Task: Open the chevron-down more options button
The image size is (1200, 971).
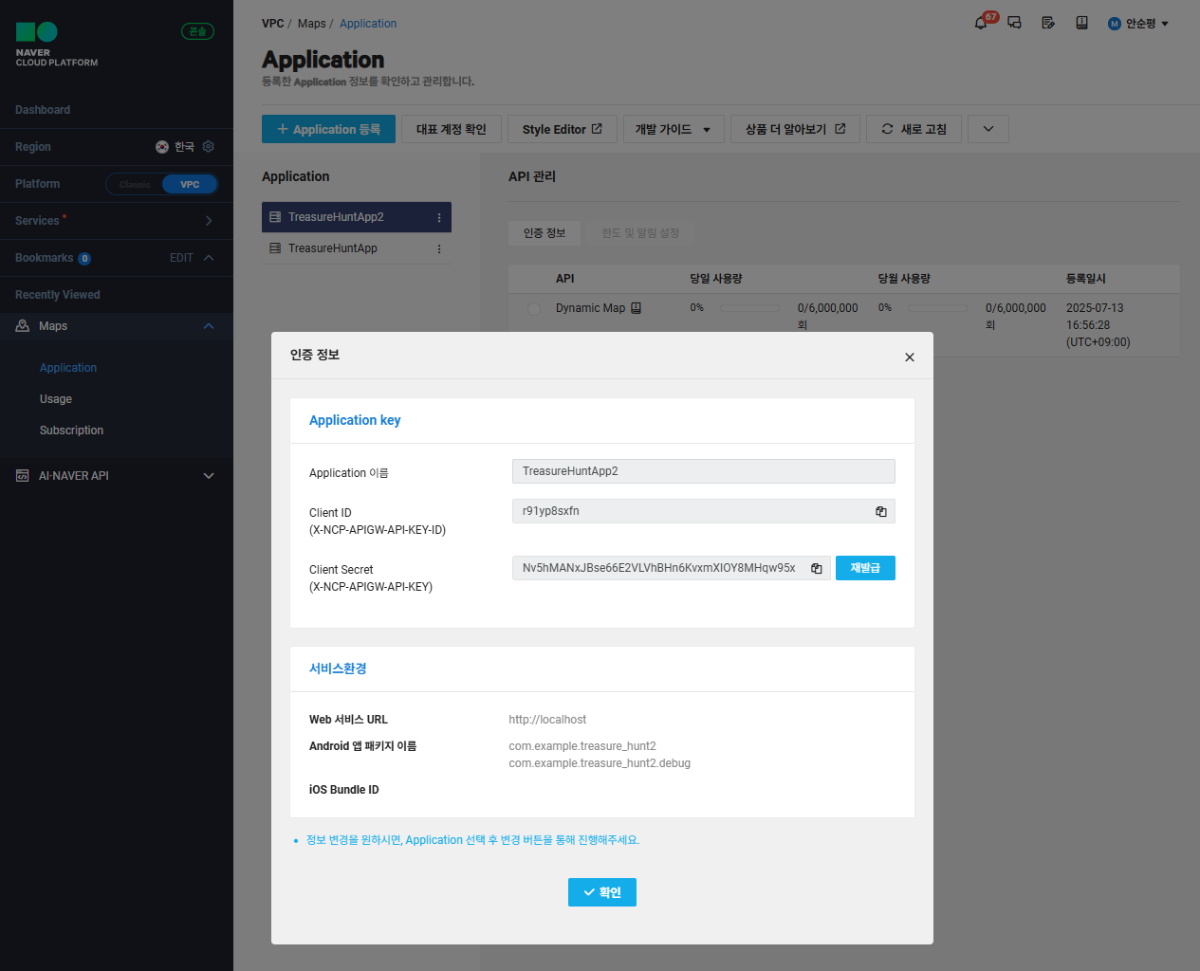Action: (x=988, y=129)
